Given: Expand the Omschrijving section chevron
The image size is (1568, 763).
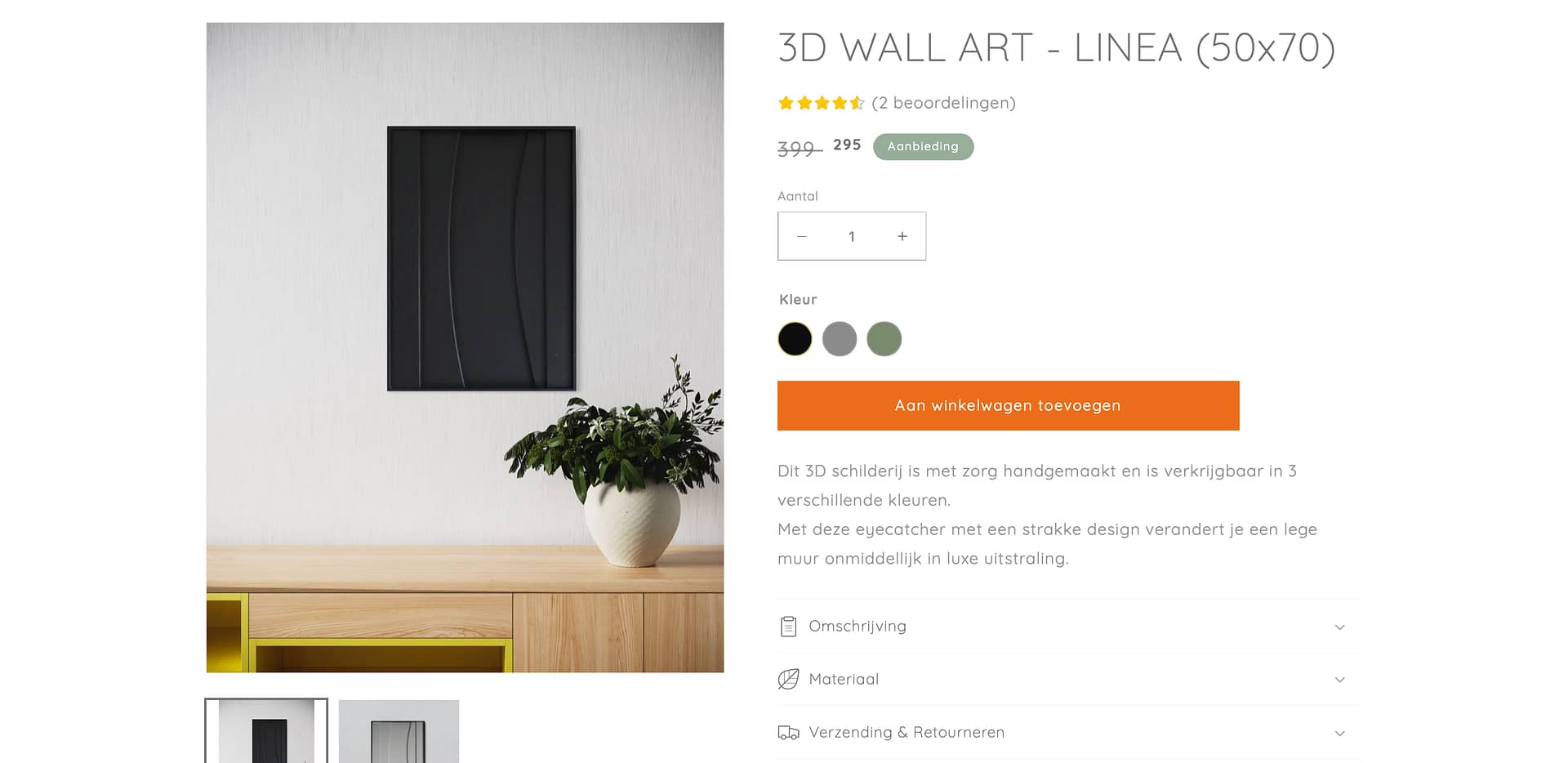Looking at the screenshot, I should (1339, 627).
